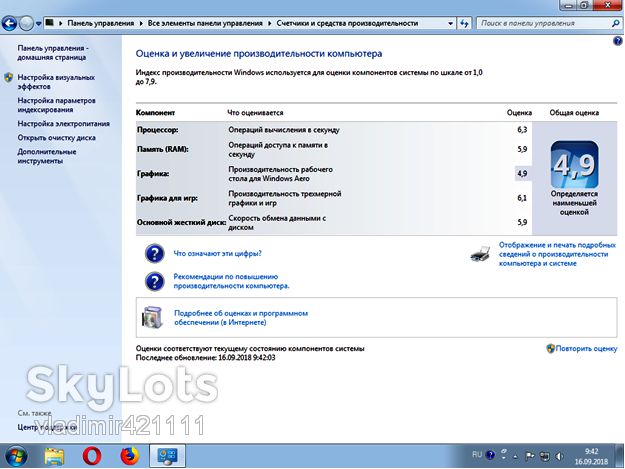
Task: Click the printer icon
Action: click(x=480, y=254)
